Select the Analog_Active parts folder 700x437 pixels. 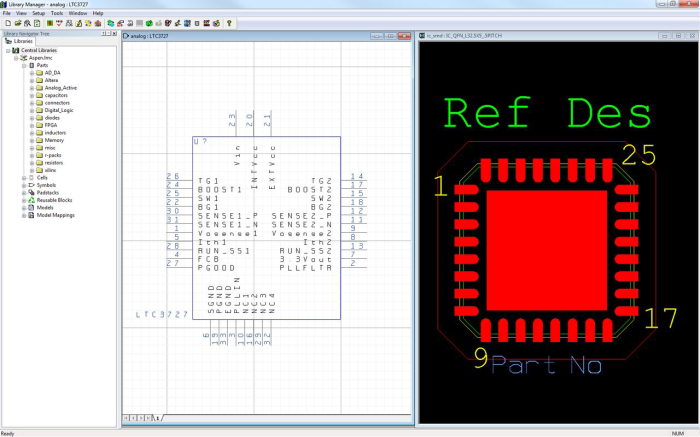coord(61,88)
